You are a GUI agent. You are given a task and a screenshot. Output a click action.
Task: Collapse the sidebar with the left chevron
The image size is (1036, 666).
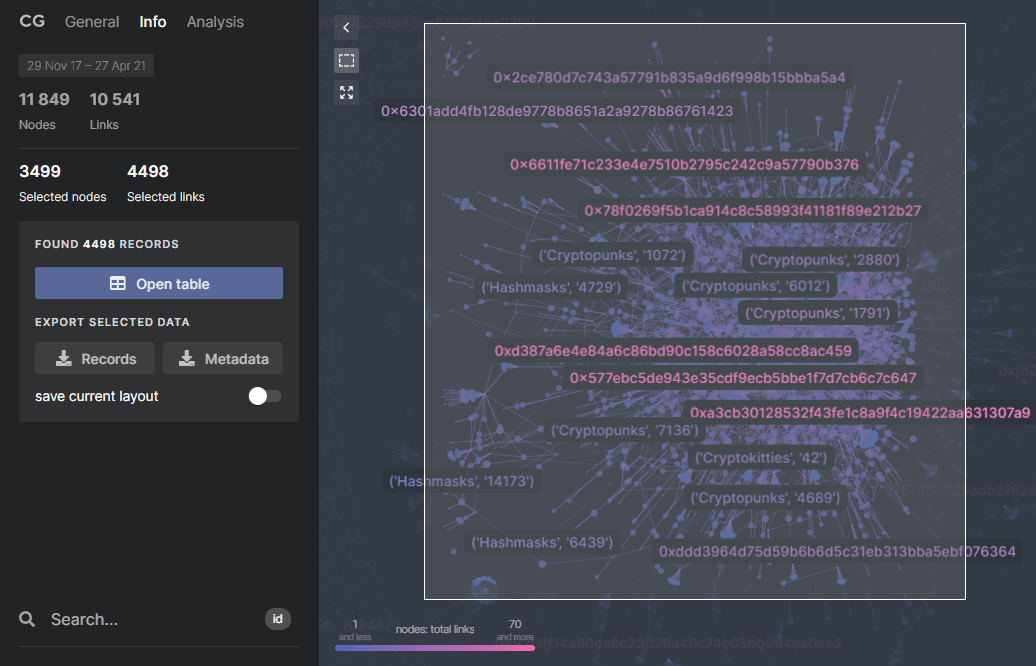(x=346, y=28)
